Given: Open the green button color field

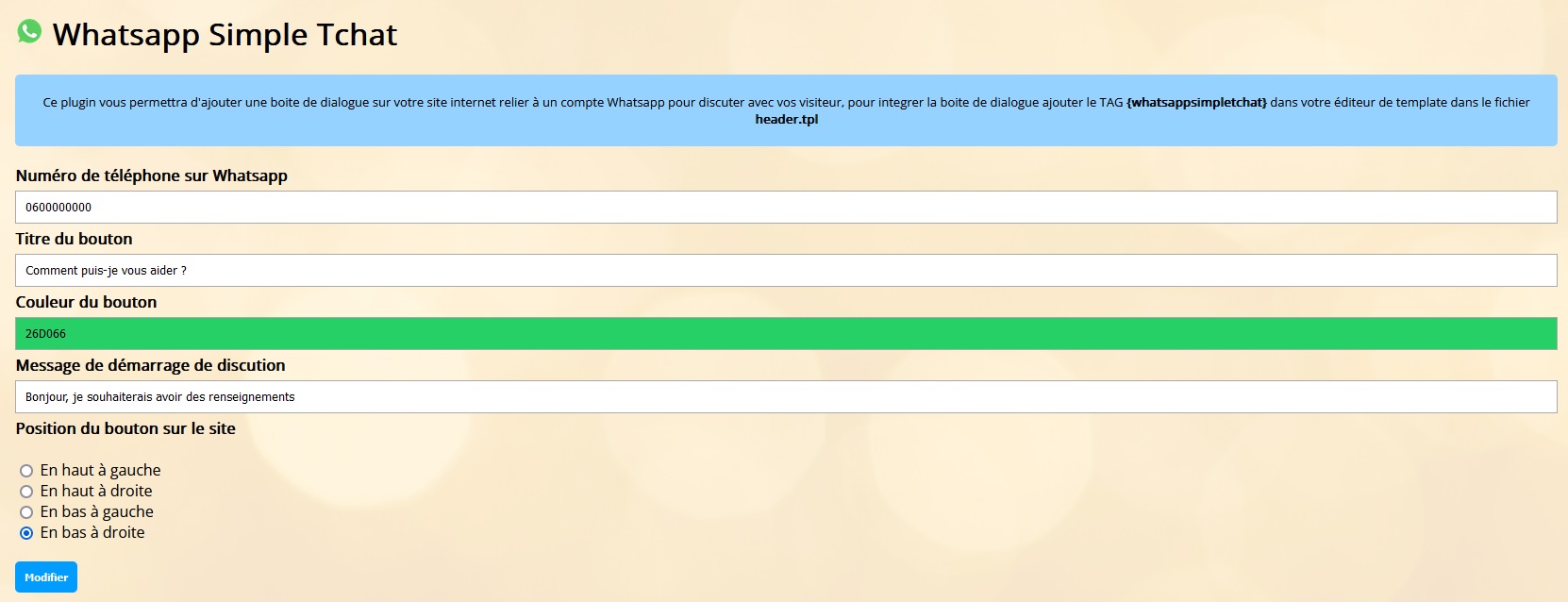Looking at the screenshot, I should (x=786, y=333).
